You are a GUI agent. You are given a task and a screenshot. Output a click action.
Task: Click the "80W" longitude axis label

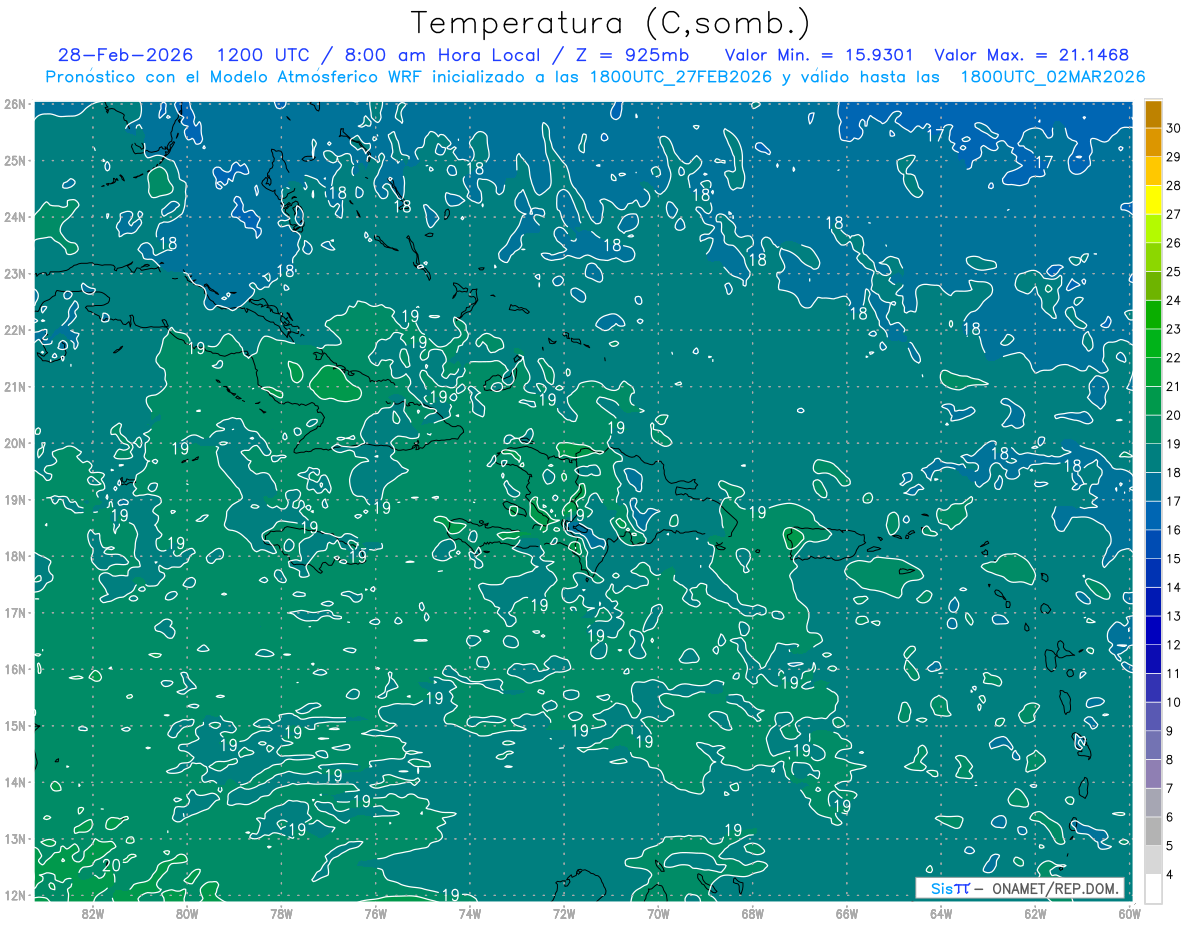186,913
